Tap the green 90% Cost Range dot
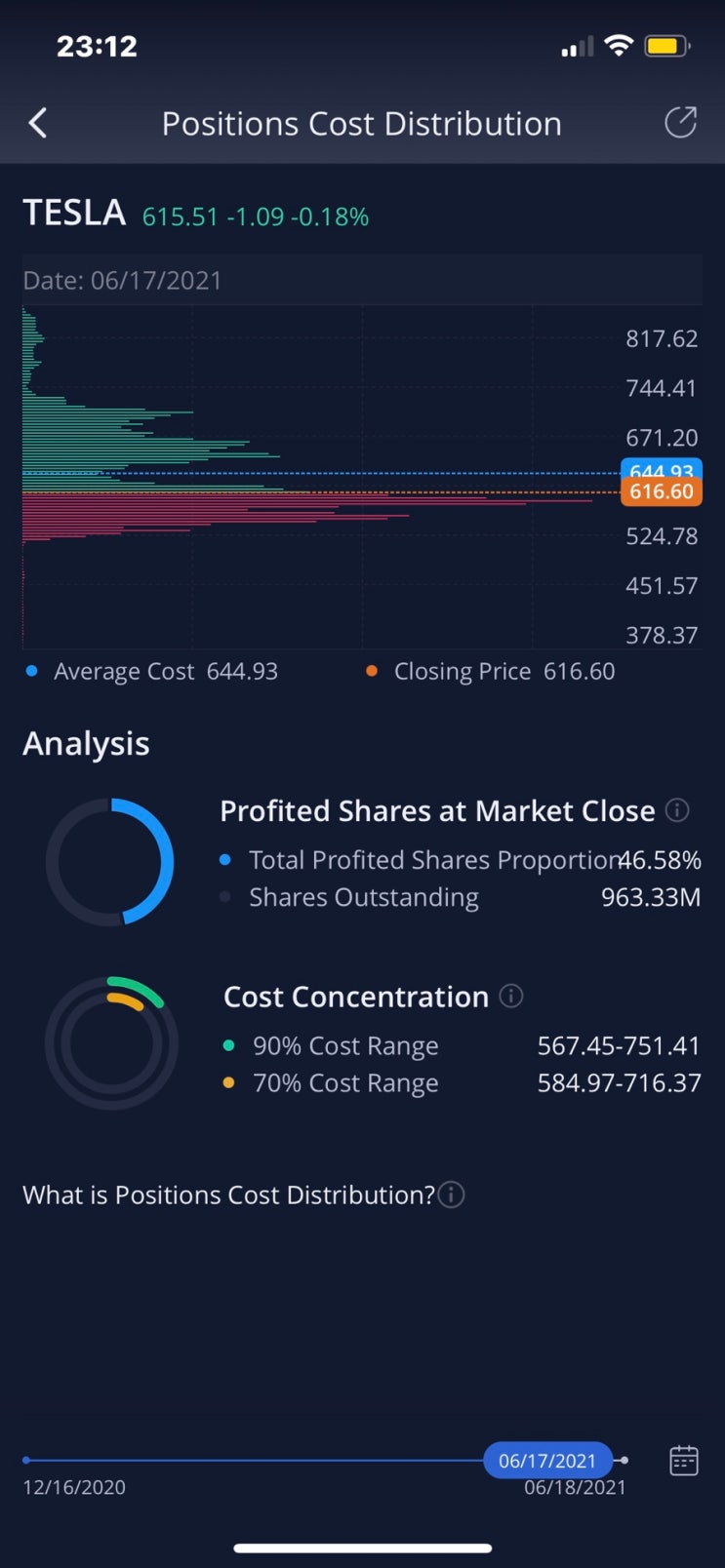Viewport: 725px width, 1568px height. pos(228,1045)
